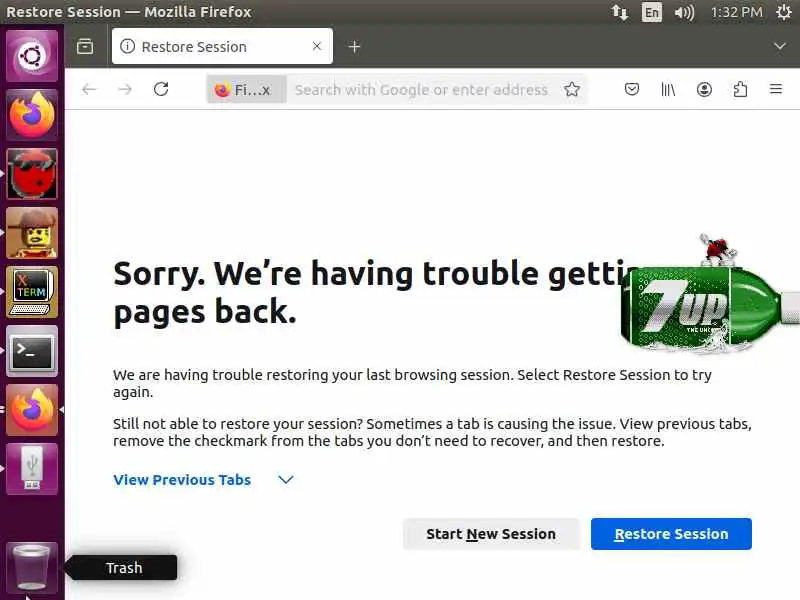
Task: Click the View Previous Tabs link
Action: (182, 480)
